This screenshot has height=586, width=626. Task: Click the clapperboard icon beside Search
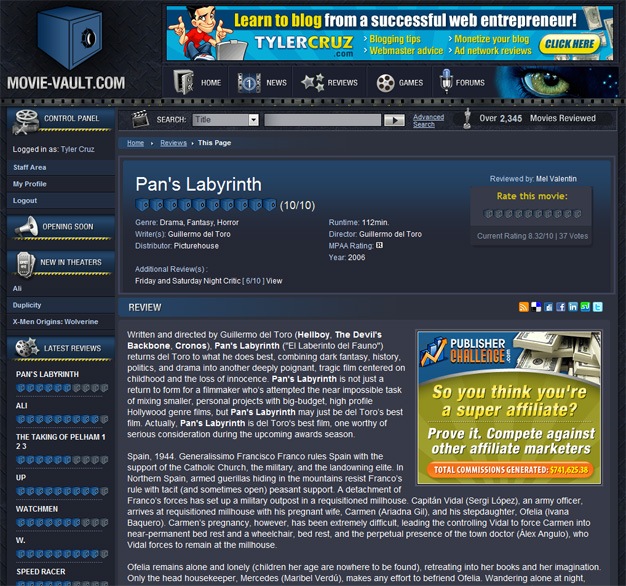coord(140,119)
